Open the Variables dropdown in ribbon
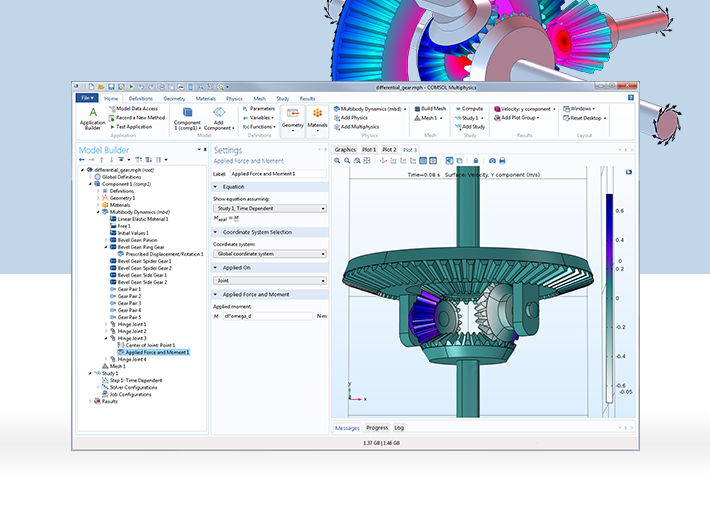This screenshot has height=523, width=710. click(x=259, y=118)
